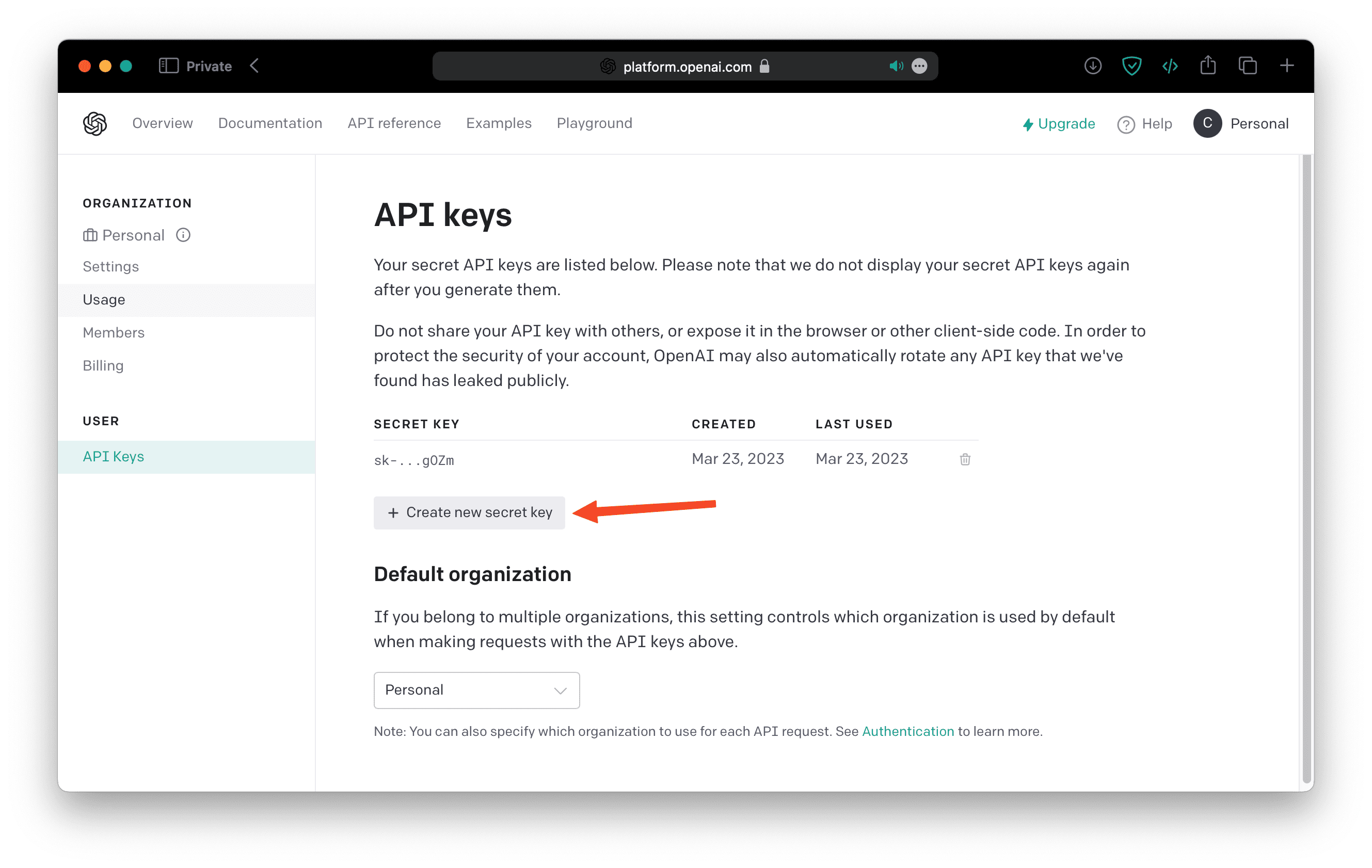Go to the Playground tab
This screenshot has width=1372, height=868.
coord(594,123)
